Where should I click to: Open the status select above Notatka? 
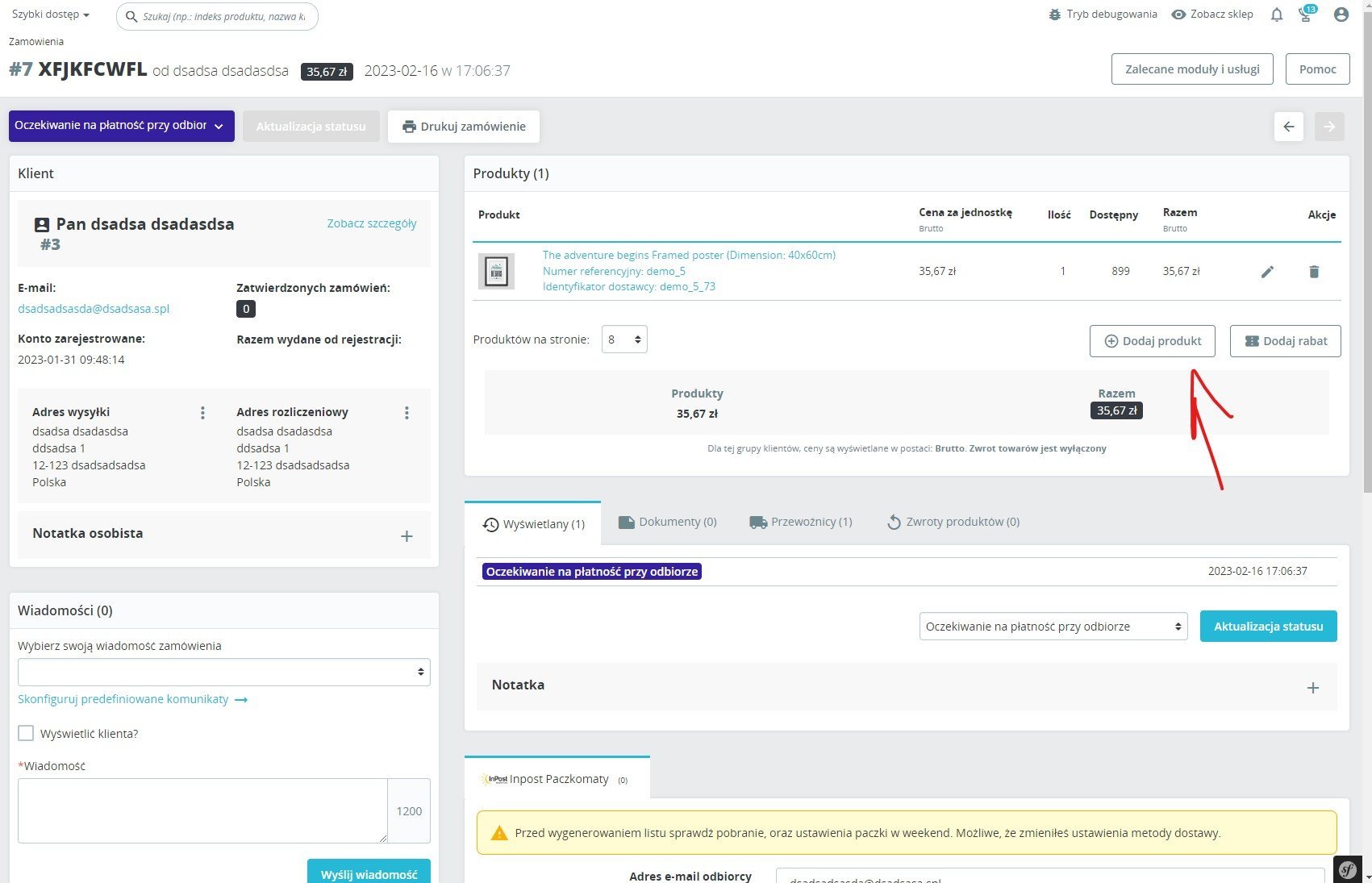[x=1053, y=627]
